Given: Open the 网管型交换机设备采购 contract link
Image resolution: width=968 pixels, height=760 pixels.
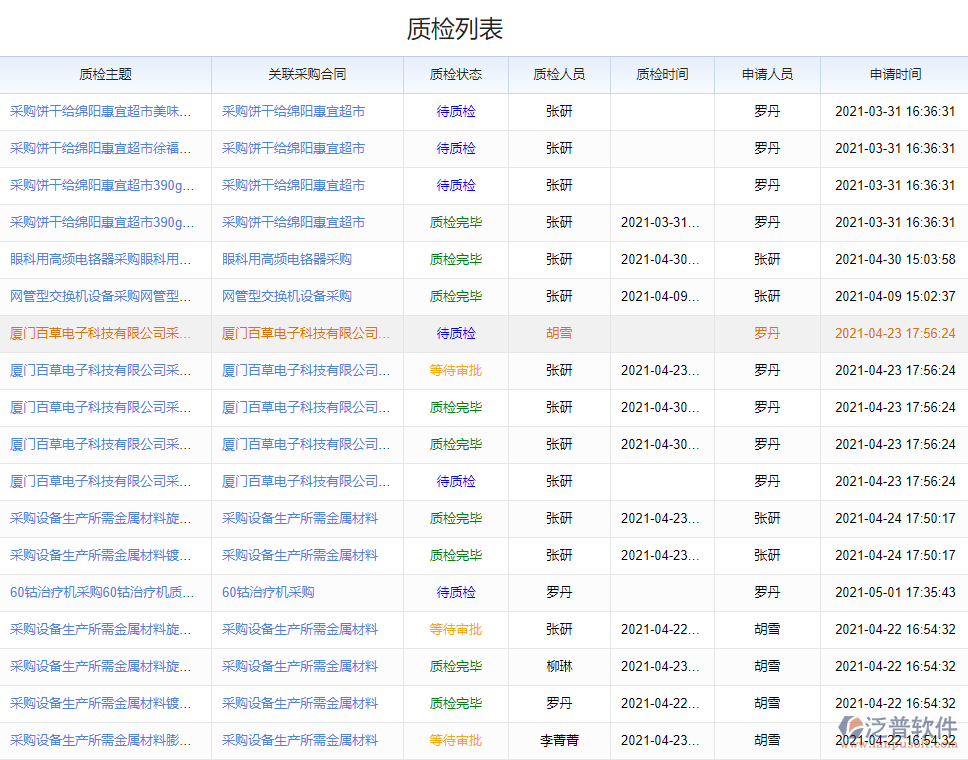Looking at the screenshot, I should 287,296.
